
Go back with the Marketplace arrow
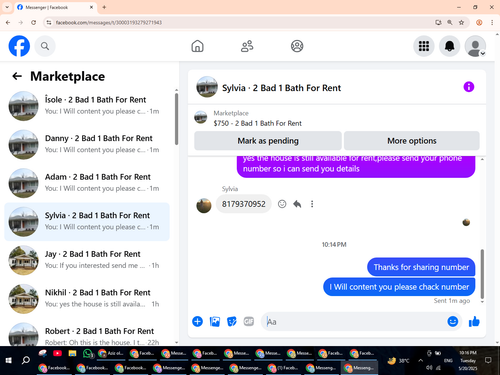17,76
